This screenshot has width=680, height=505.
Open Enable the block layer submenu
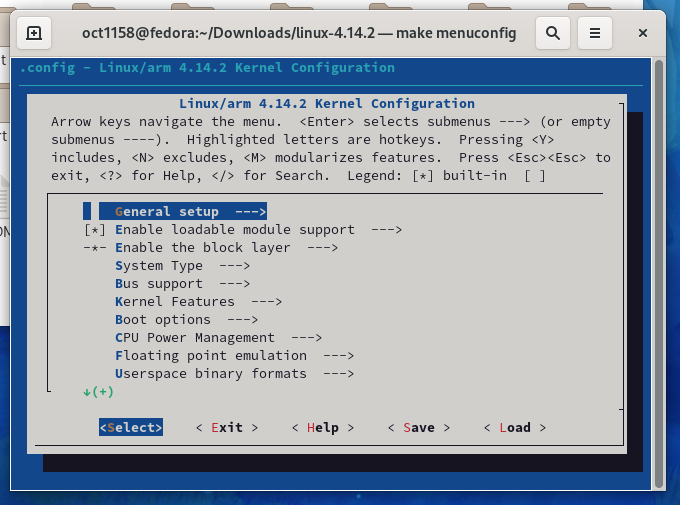coord(226,248)
